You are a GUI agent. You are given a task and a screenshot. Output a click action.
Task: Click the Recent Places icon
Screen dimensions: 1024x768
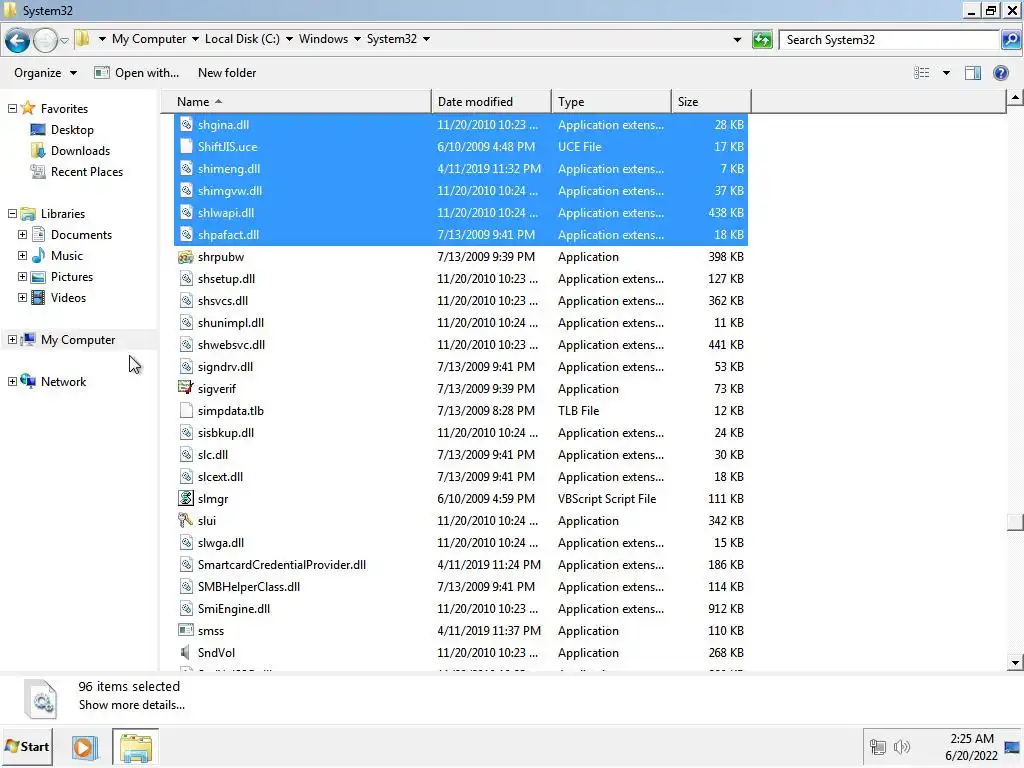[38, 172]
